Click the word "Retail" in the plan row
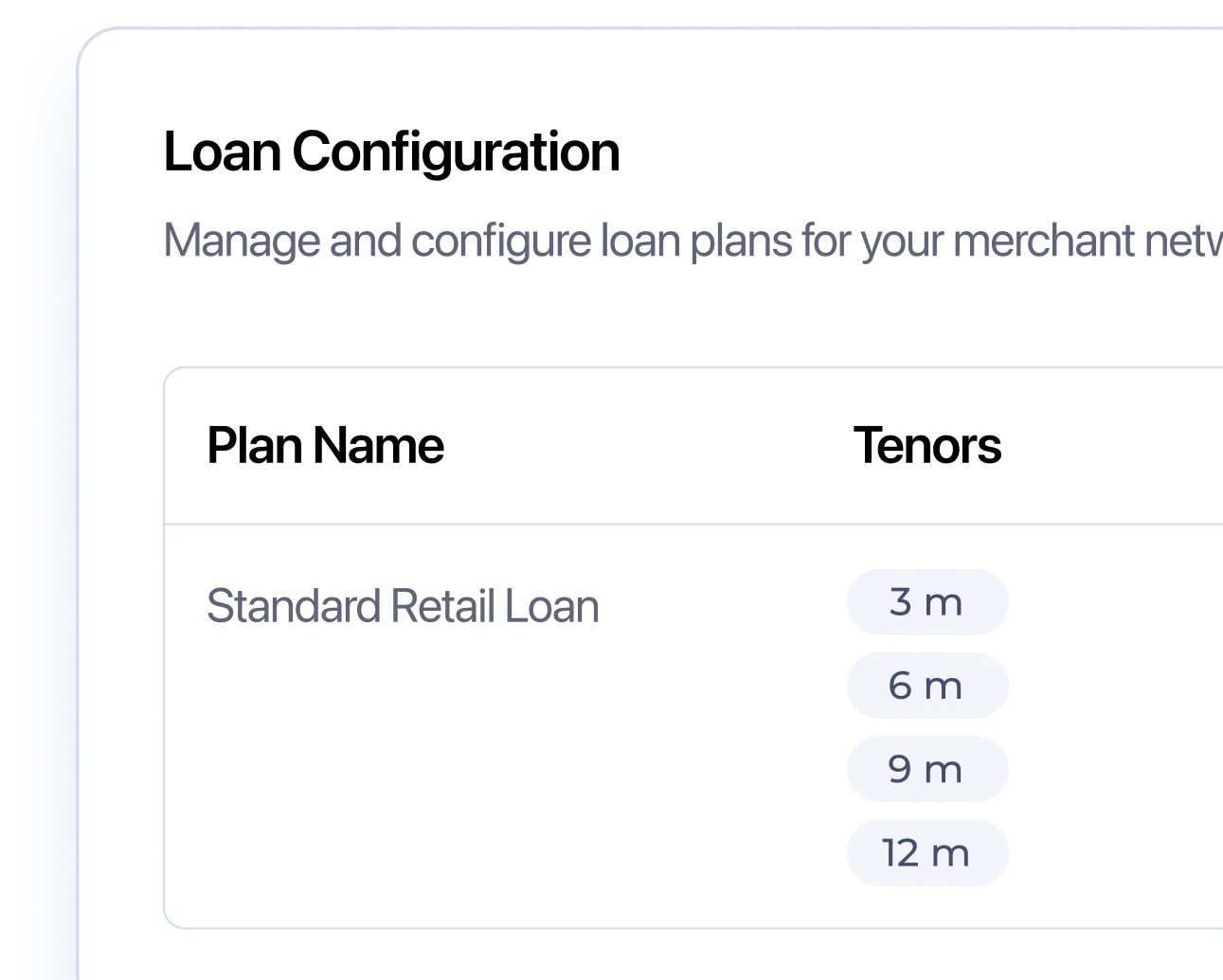Image resolution: width=1223 pixels, height=980 pixels. pyautogui.click(x=442, y=606)
